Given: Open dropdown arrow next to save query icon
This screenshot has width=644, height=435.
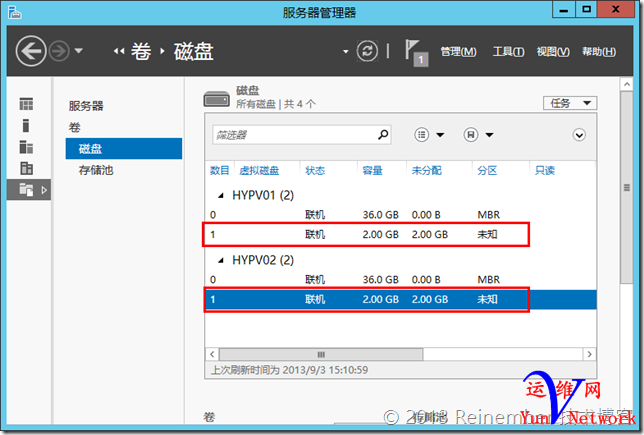Looking at the screenshot, I should click(490, 135).
